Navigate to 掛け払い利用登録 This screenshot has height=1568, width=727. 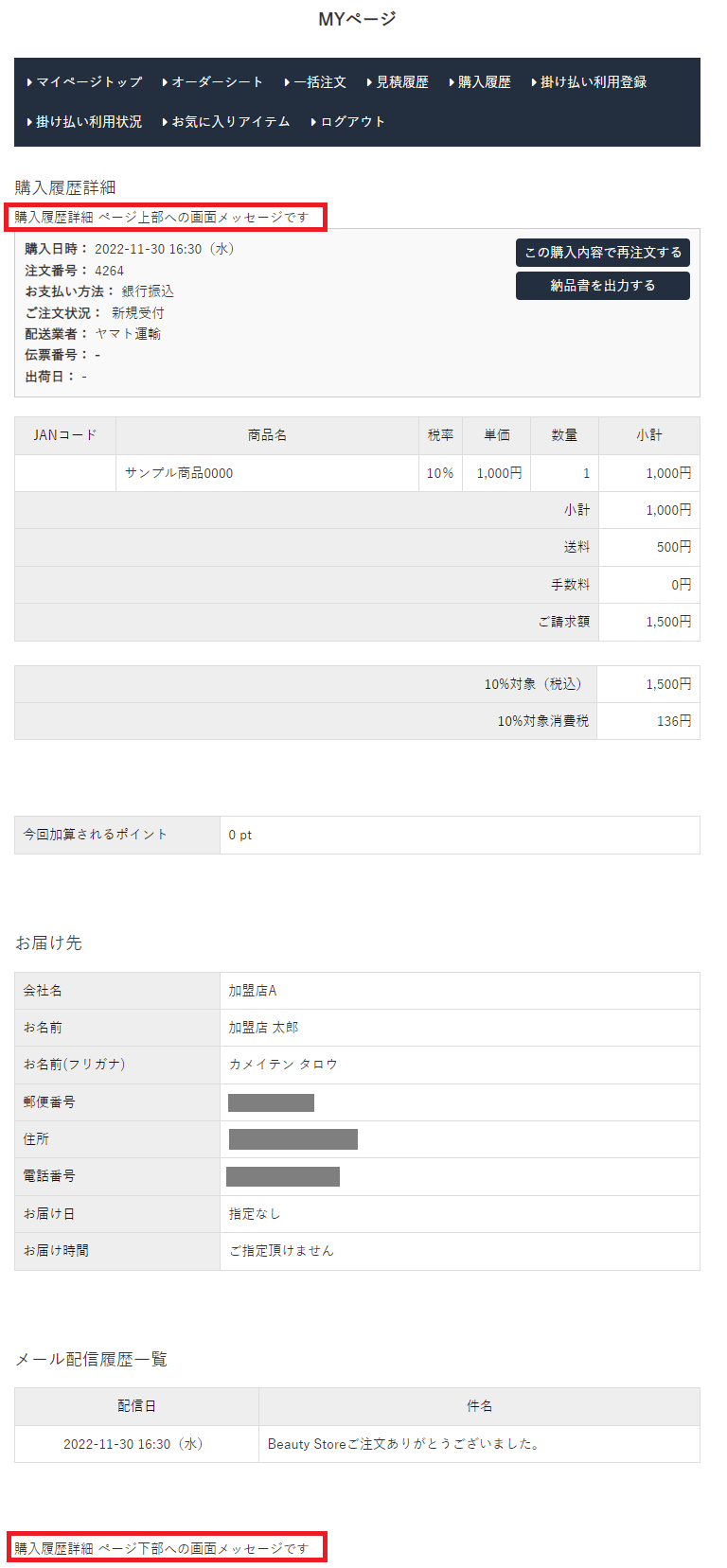[x=593, y=82]
